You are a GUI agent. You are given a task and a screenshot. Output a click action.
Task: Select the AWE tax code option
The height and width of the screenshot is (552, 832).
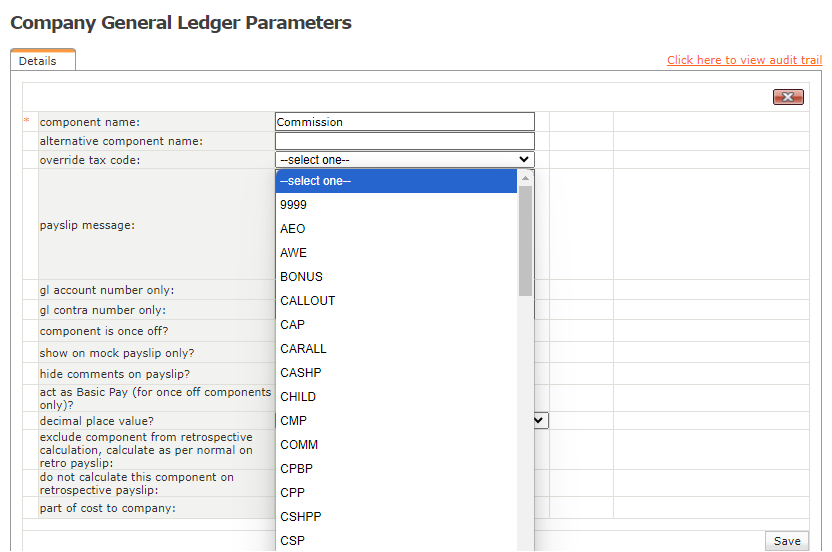click(396, 253)
